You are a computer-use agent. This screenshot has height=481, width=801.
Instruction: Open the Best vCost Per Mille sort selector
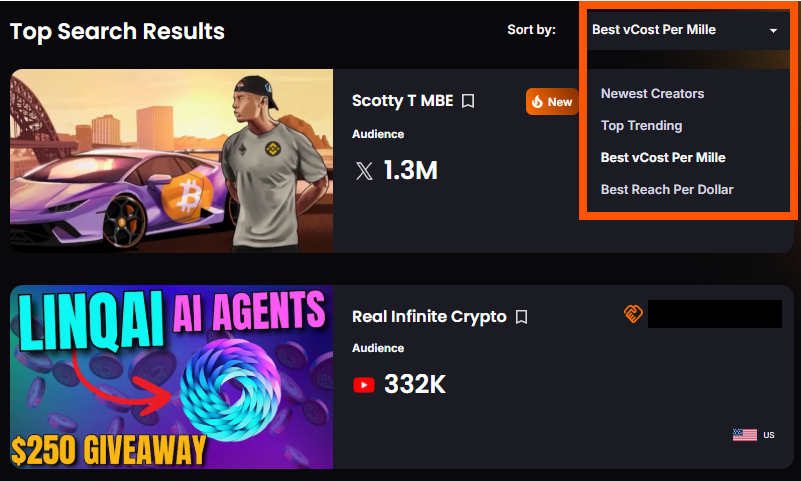click(x=688, y=30)
